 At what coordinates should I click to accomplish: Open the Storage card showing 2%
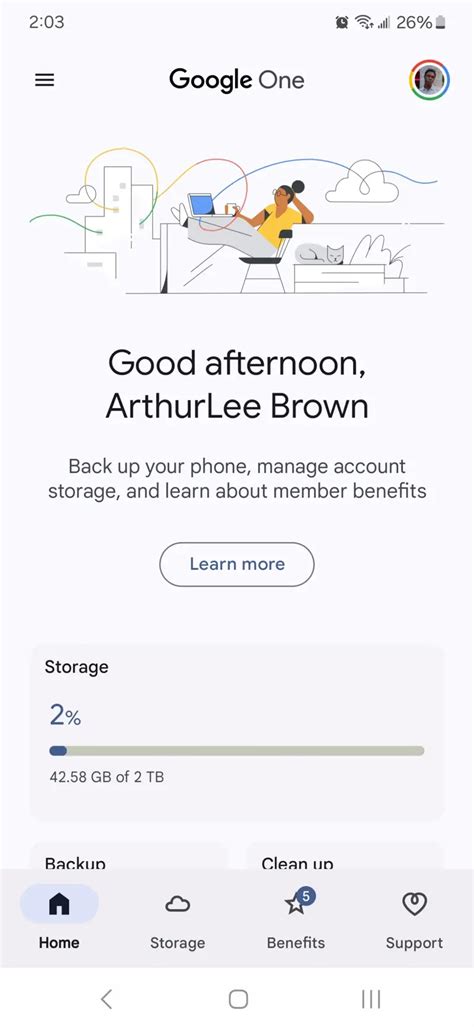(237, 732)
